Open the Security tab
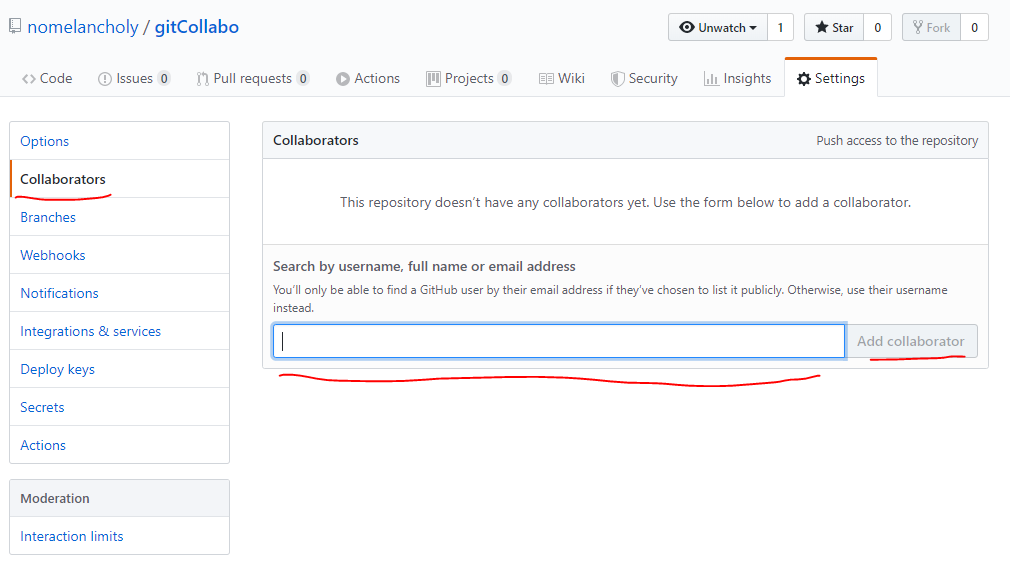This screenshot has width=1010, height=564. 644,79
